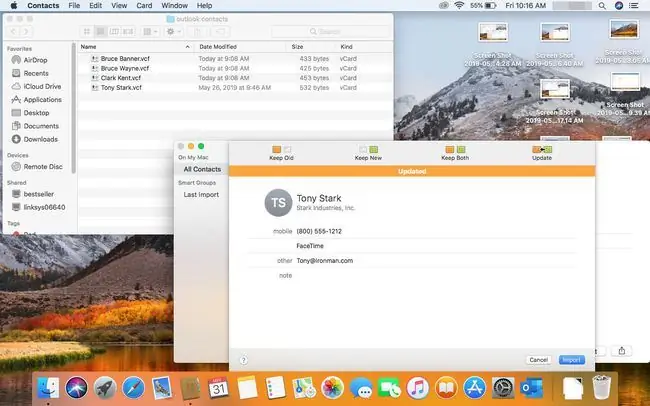
Task: Sort Finder list by Name column
Action: pyautogui.click(x=136, y=47)
